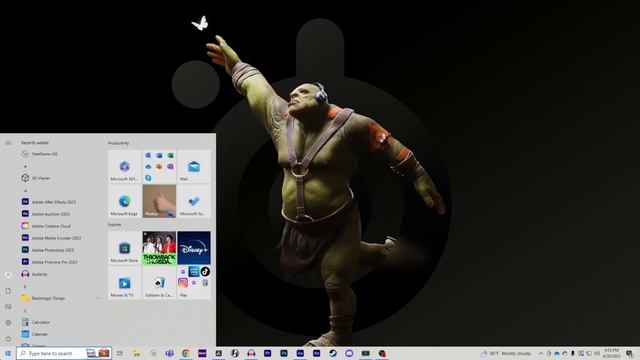This screenshot has width=640, height=360.
Task: Open the Microsoft Store tile
Action: [x=124, y=248]
